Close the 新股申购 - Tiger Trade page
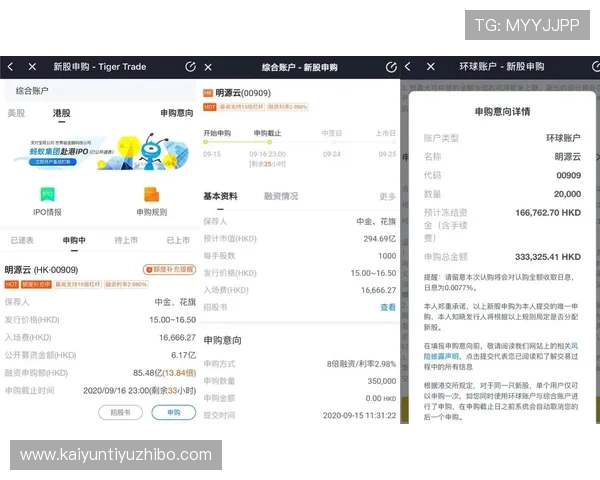Viewport: 600px width, 480px height. pyautogui.click(x=32, y=67)
